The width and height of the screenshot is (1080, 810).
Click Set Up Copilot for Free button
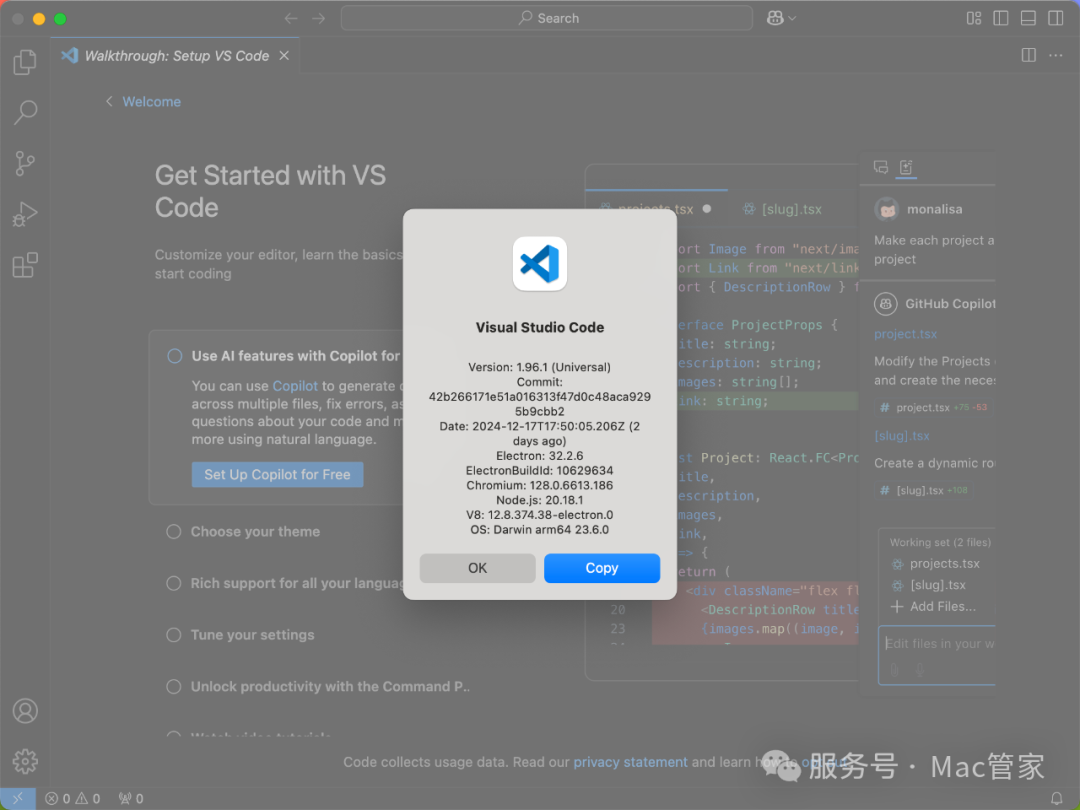tap(277, 475)
